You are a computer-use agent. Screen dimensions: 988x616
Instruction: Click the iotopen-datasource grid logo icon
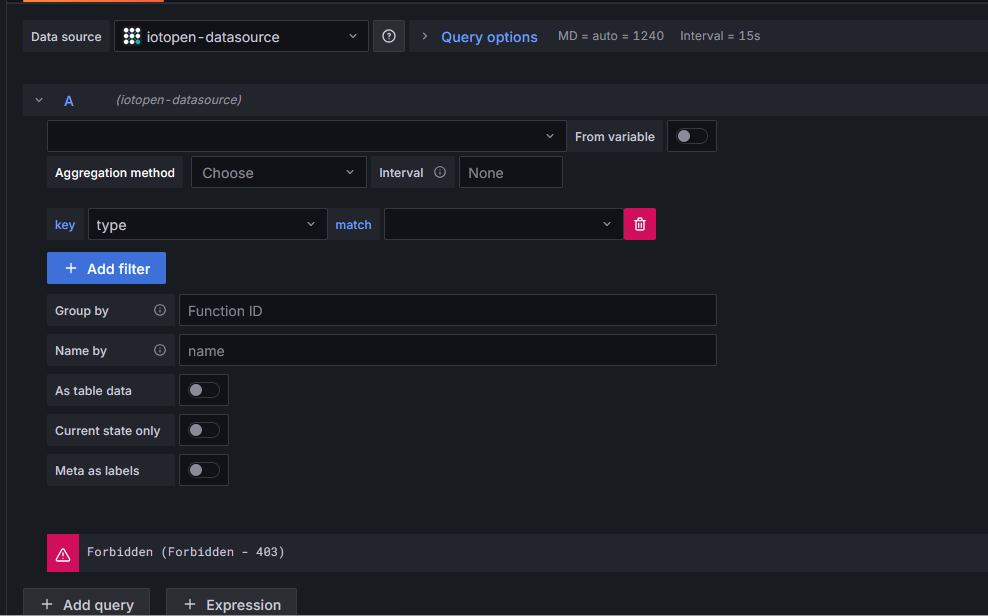[132, 37]
